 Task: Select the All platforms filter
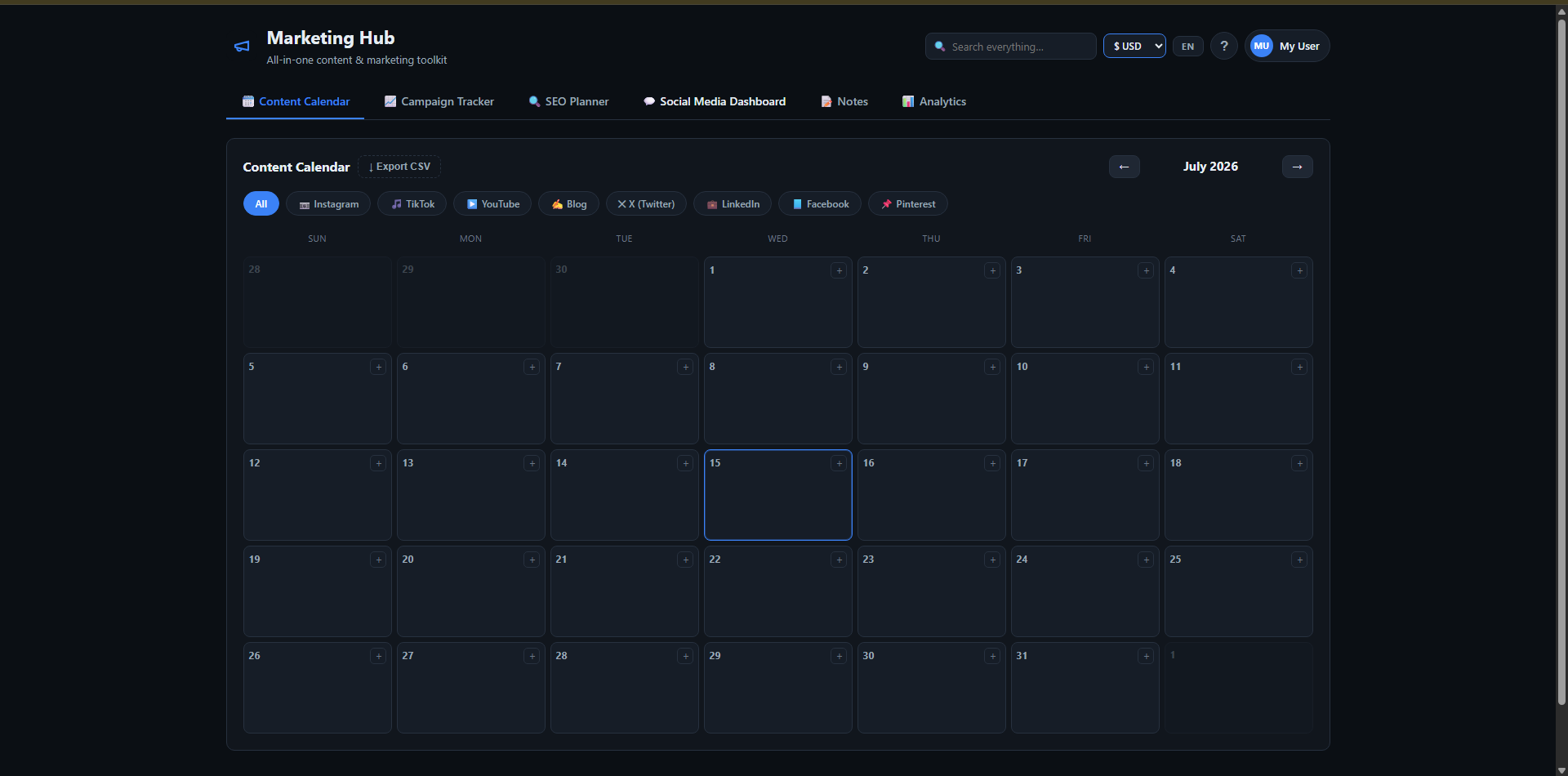pyautogui.click(x=261, y=204)
